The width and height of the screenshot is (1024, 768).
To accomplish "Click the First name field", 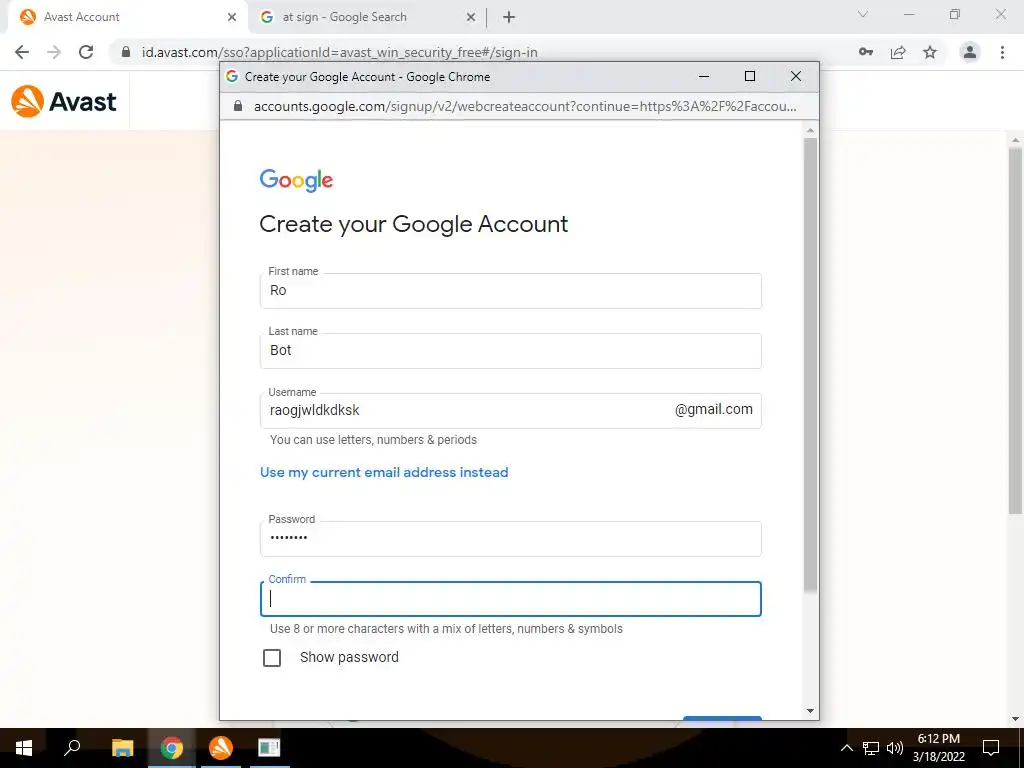I will pos(511,291).
